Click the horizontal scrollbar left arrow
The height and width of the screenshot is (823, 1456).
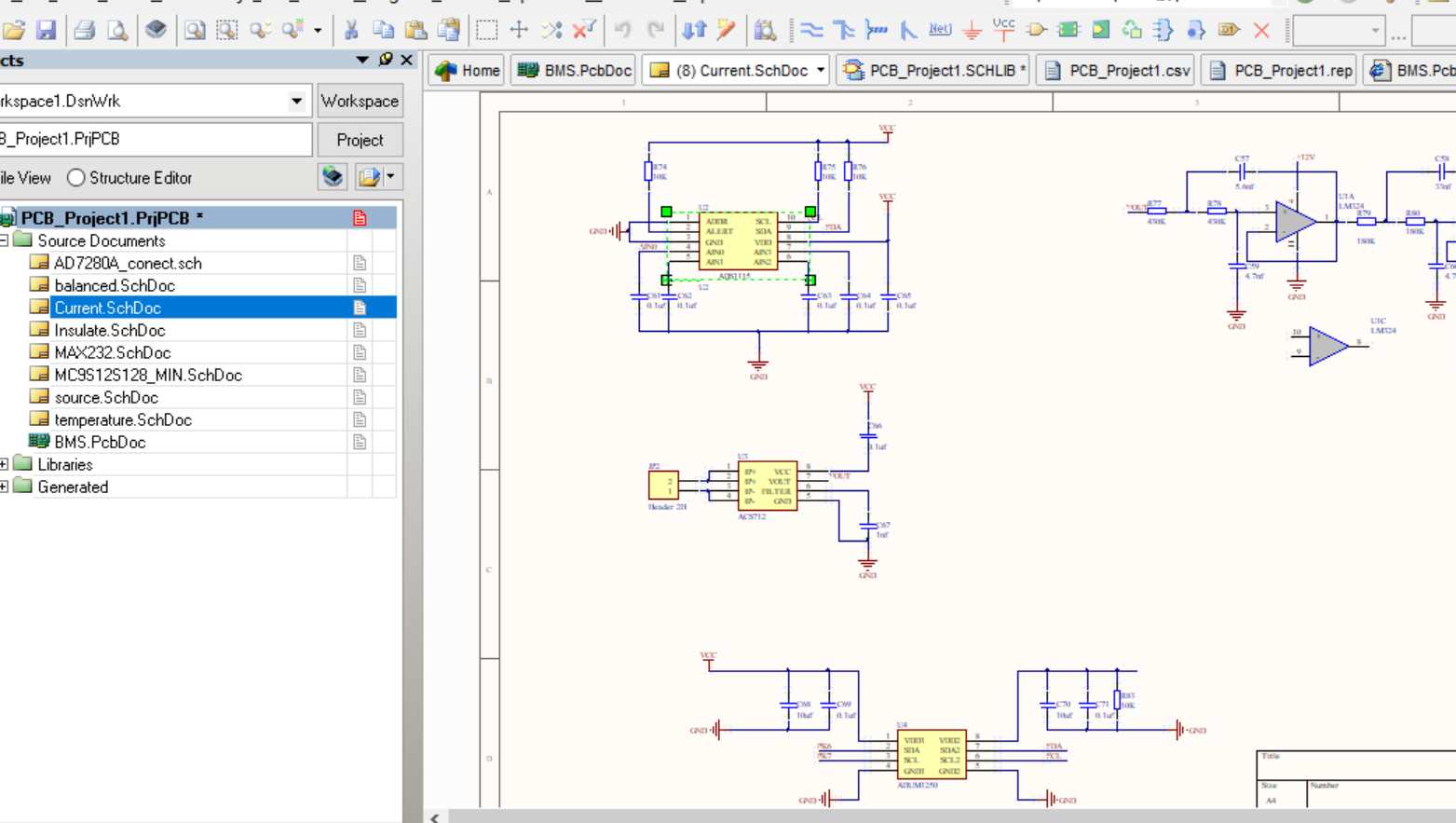(435, 817)
